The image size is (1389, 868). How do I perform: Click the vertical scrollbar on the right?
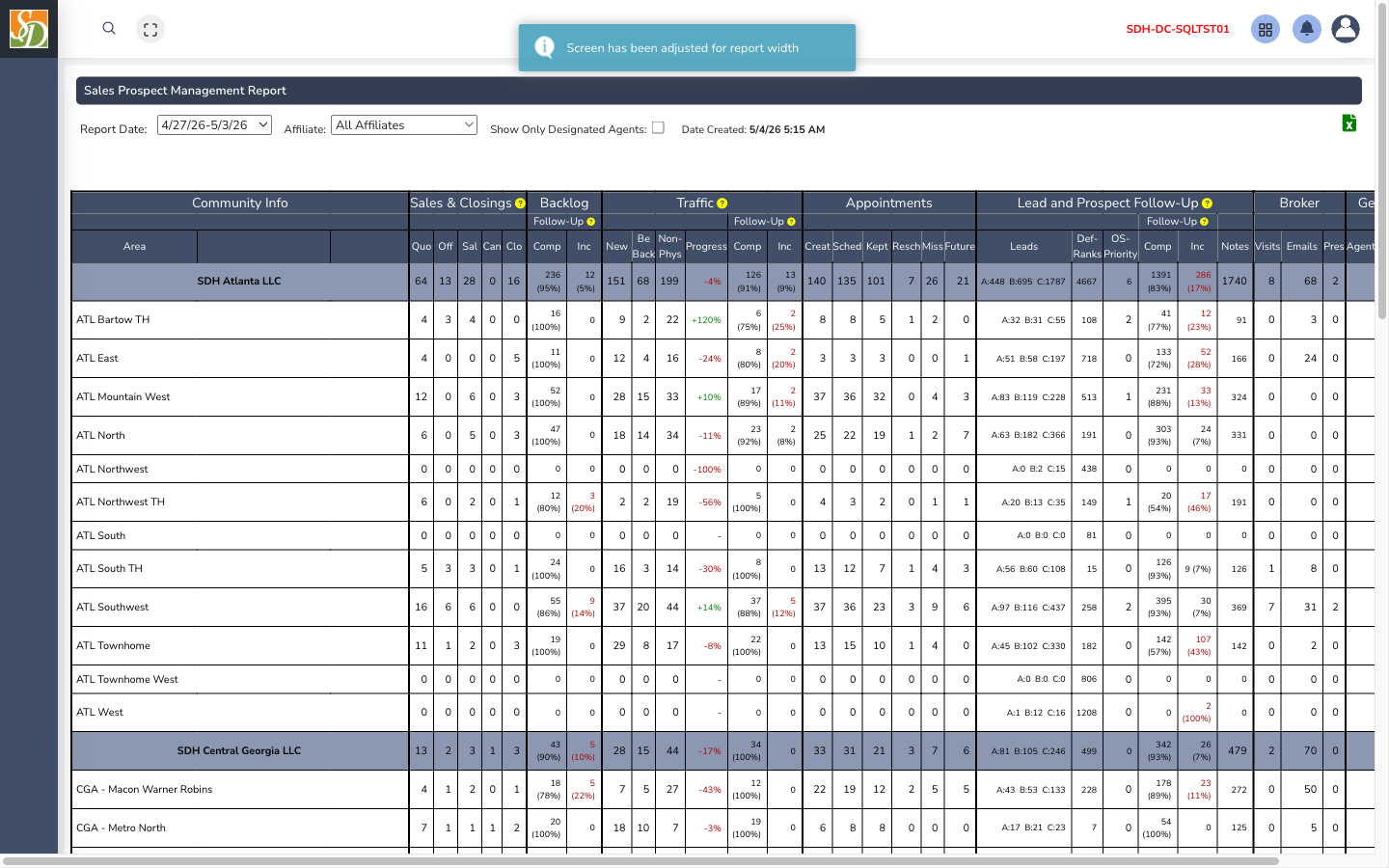(x=1382, y=162)
